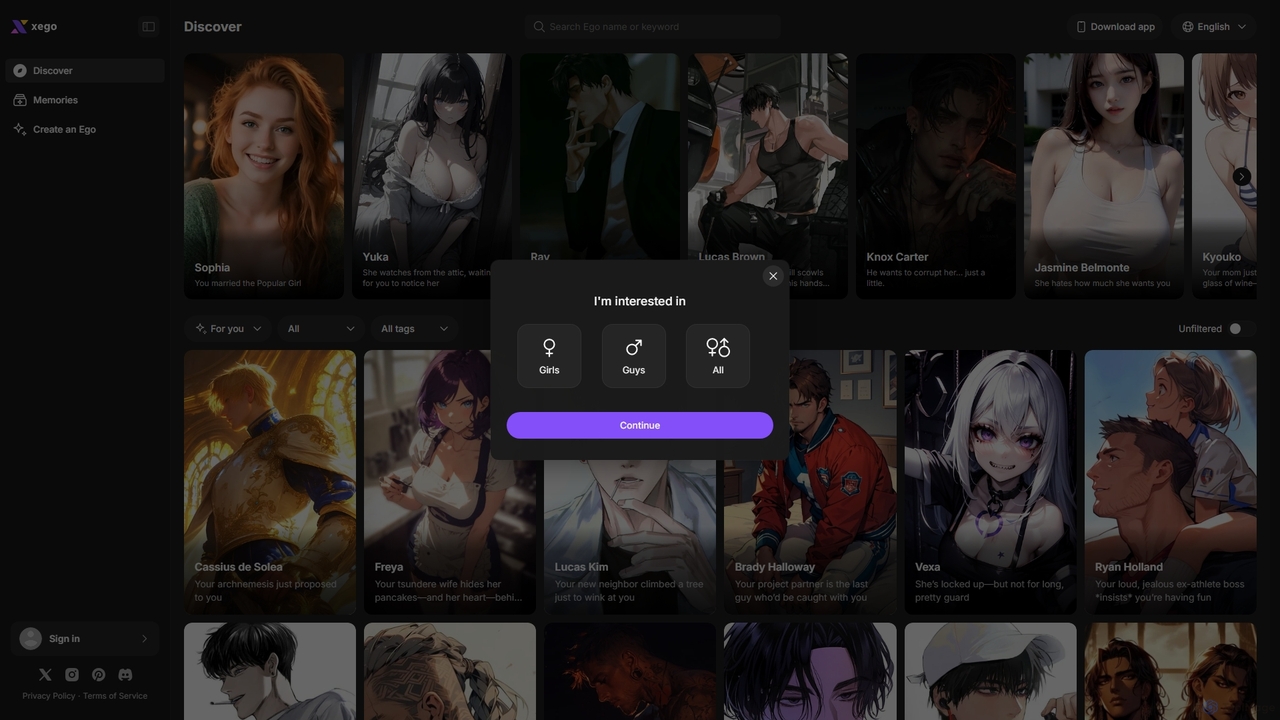Open the Lucas Brown character card

[768, 157]
